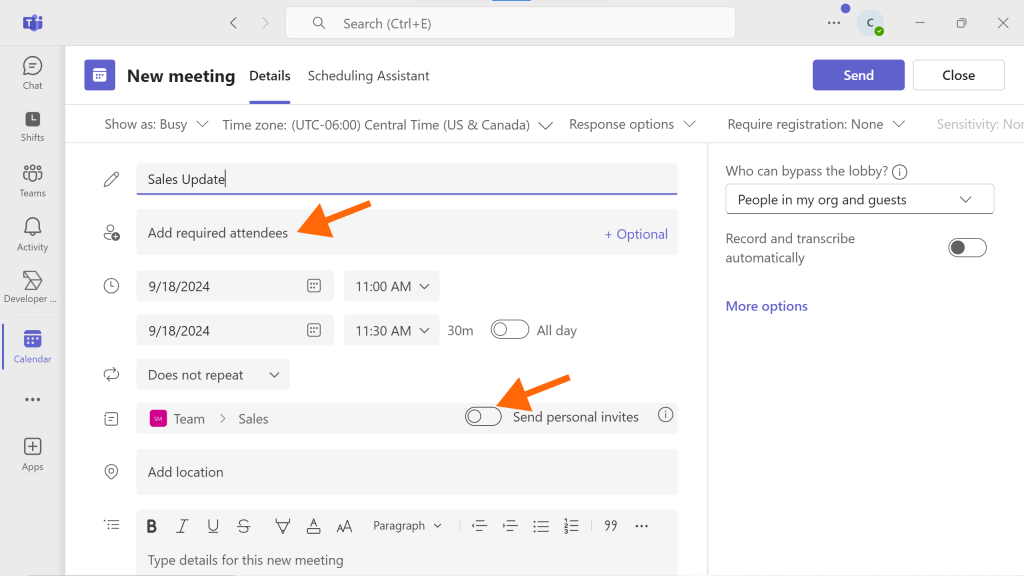Change 11:30 AM end time
1024x576 pixels.
point(391,330)
